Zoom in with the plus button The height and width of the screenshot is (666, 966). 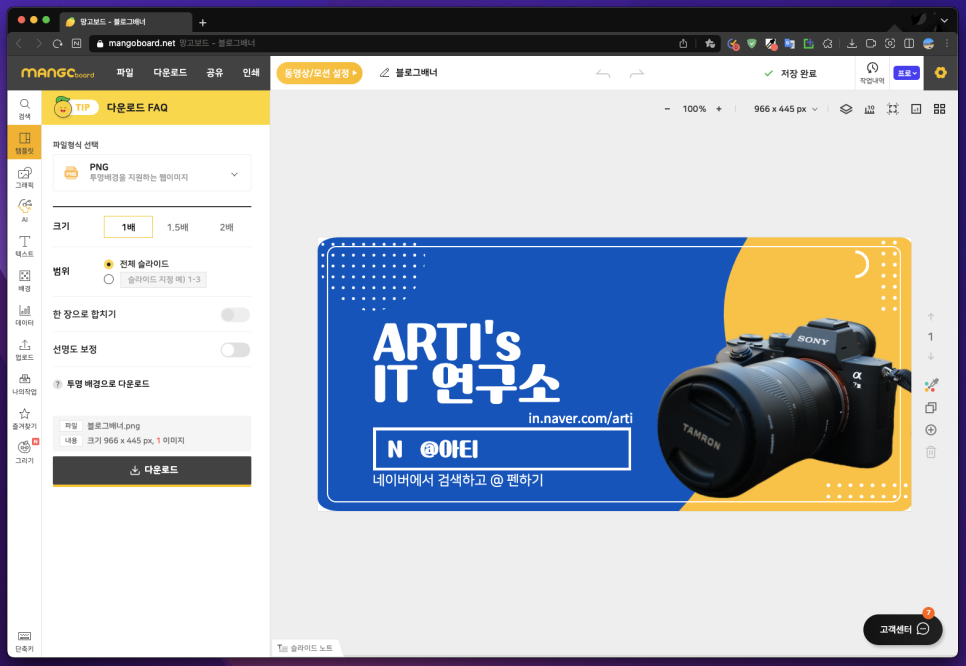point(718,109)
